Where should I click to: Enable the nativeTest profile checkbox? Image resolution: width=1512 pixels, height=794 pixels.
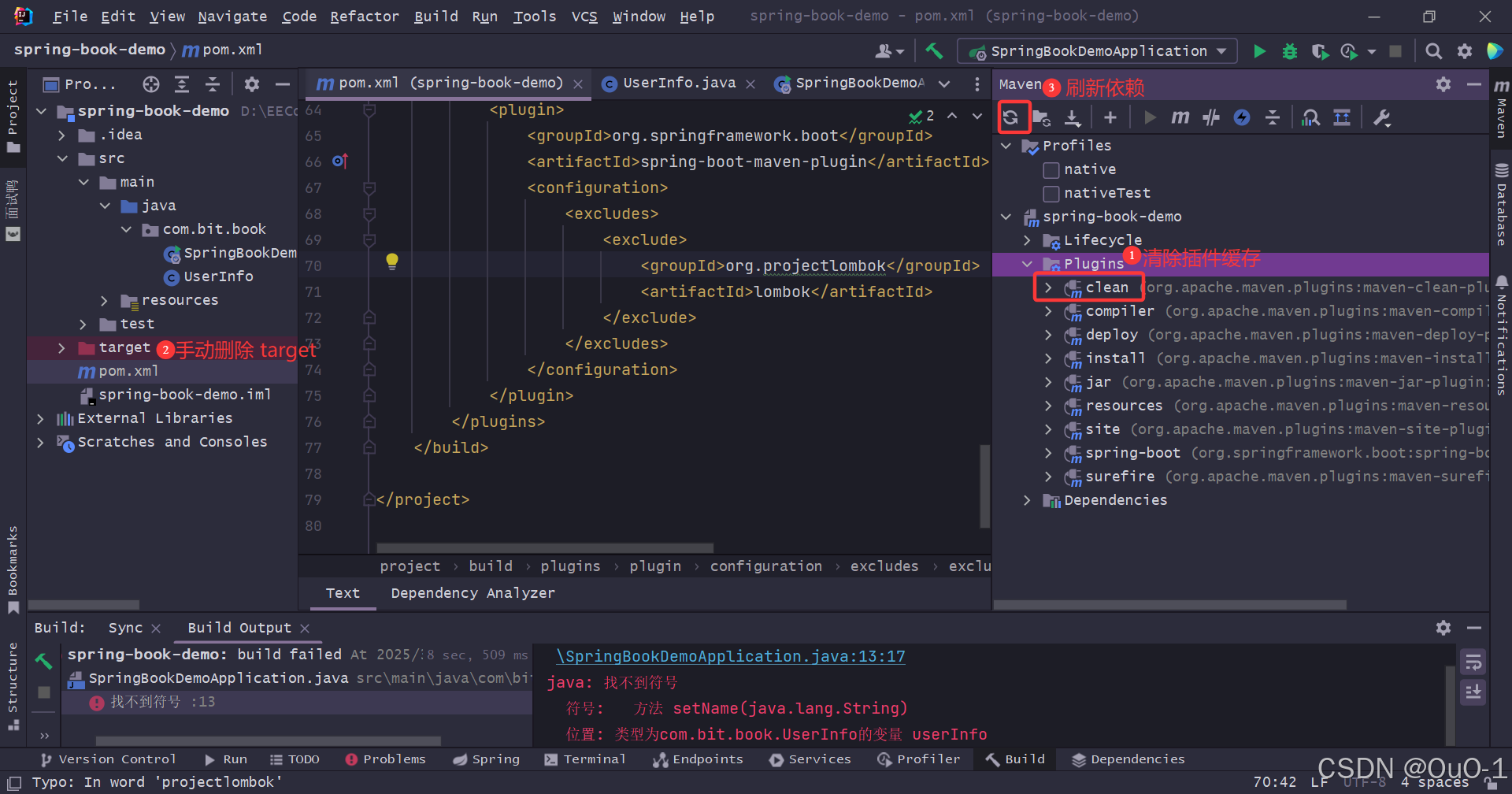[x=1051, y=193]
